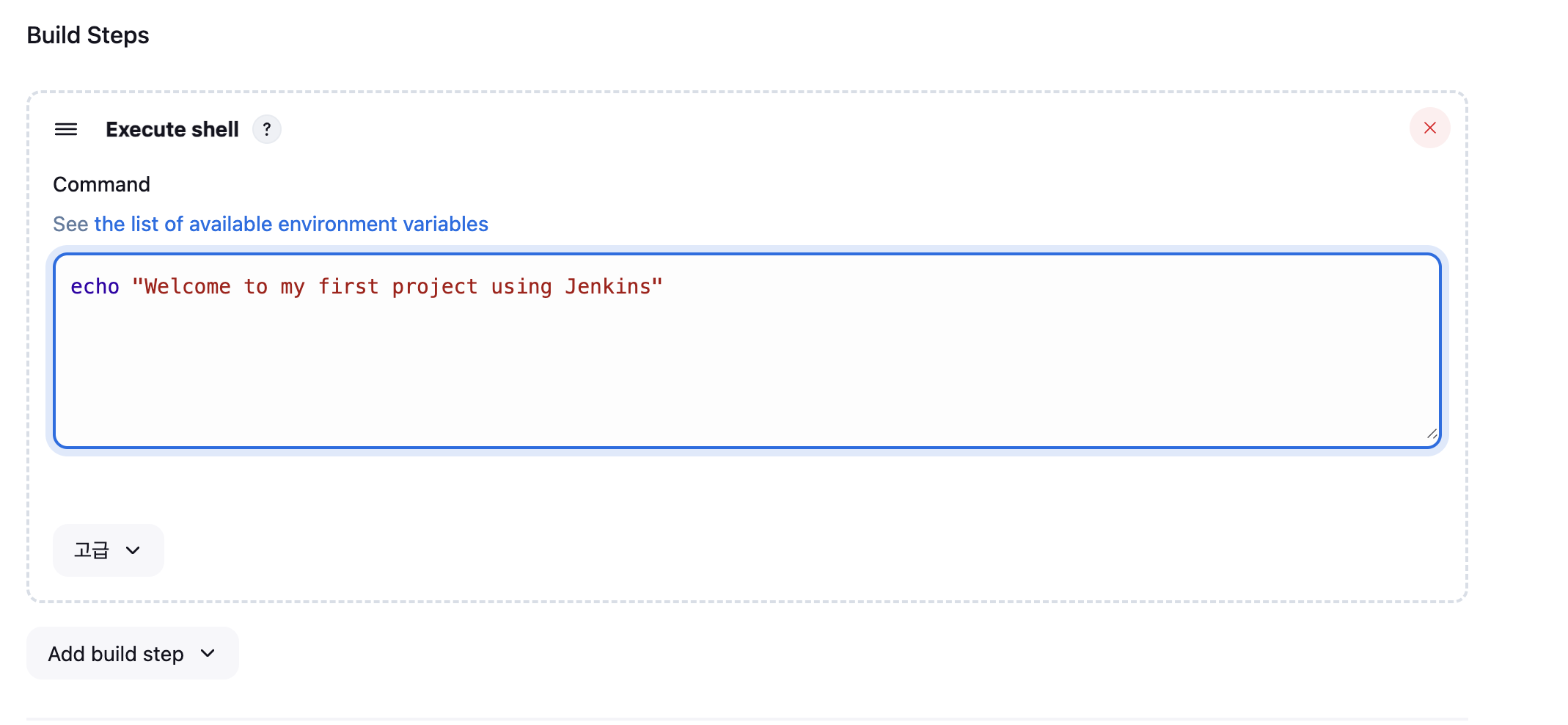This screenshot has width=1568, height=725.
Task: Place cursor on the word Jenkins
Action: 607,286
